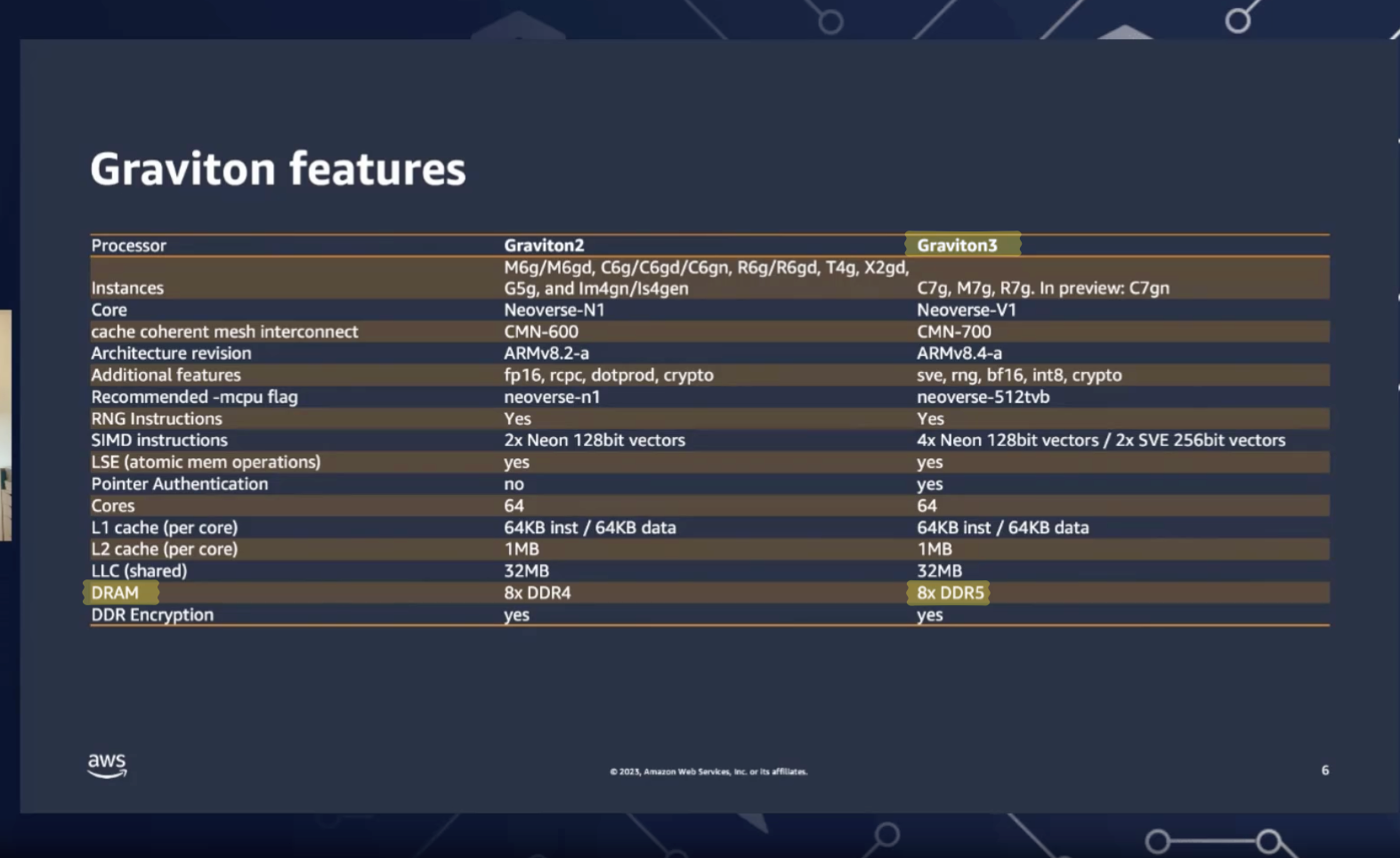Click the 'ARMv8.2-a' cell
The width and height of the screenshot is (1400, 858).
pyautogui.click(x=546, y=352)
